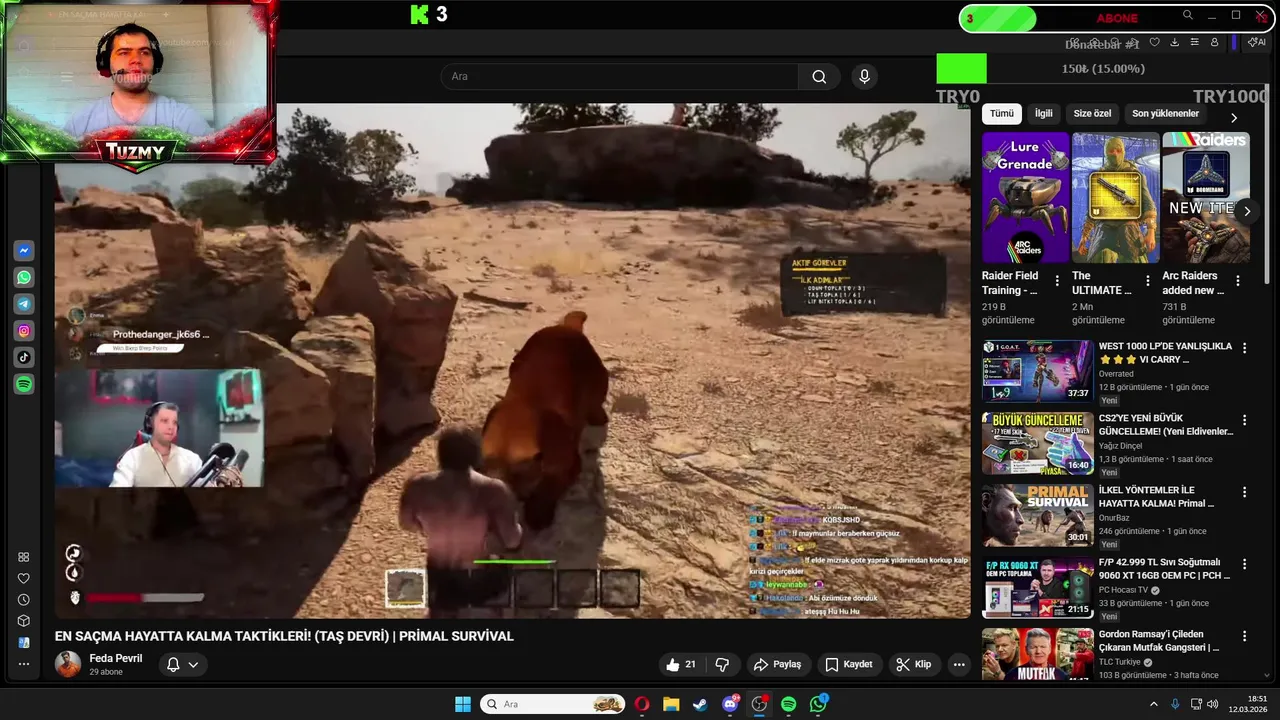This screenshot has height=720, width=1280.
Task: Open options for F/P 42.999 TL video
Action: [x=1245, y=564]
